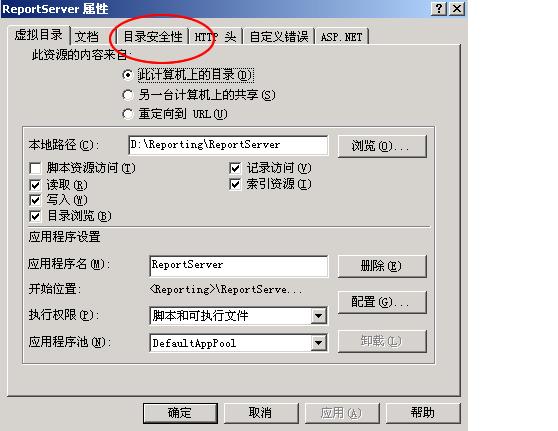Viewport: 558px width, 431px height.
Task: Click the 本地路径 text field
Action: coord(228,145)
